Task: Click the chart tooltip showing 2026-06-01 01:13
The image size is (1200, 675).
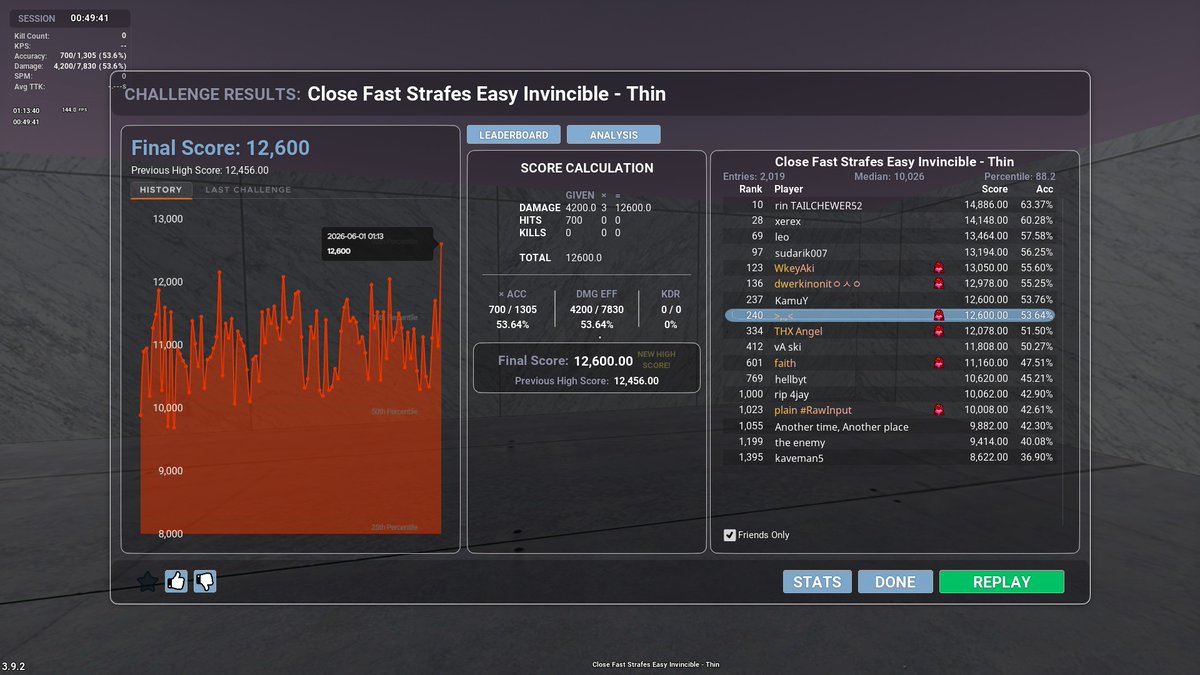Action: [378, 244]
